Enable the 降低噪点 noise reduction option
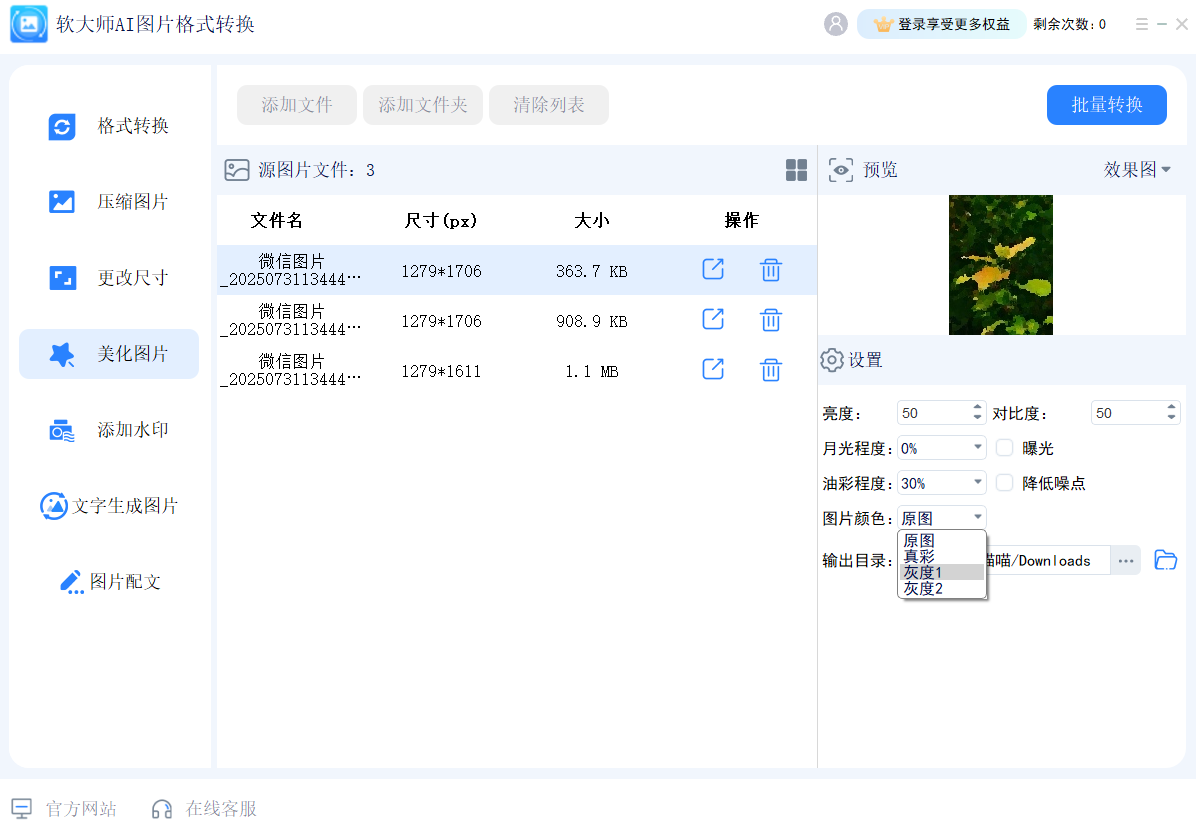This screenshot has width=1196, height=834. click(1004, 482)
